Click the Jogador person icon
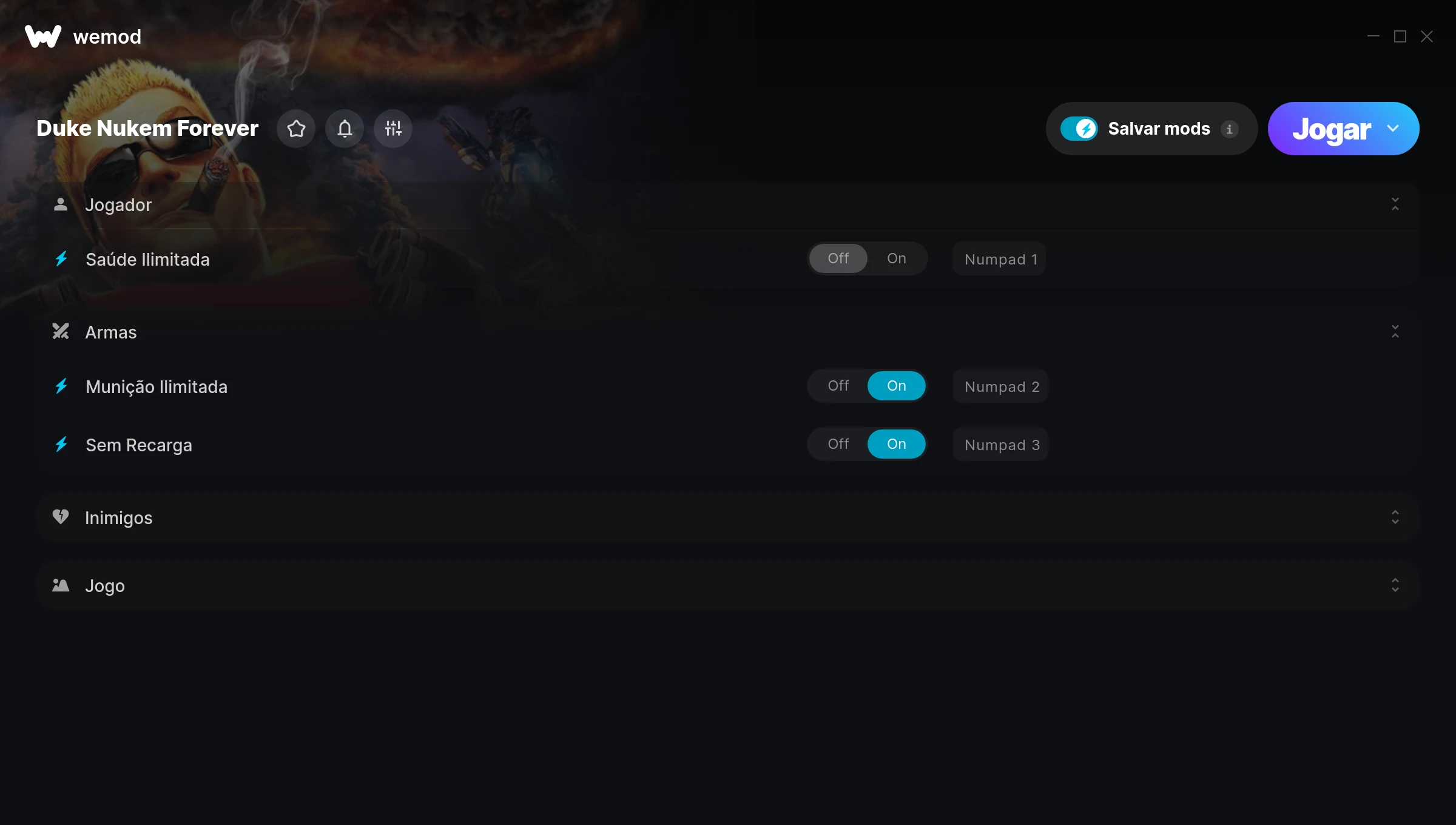Screen dimensions: 1456x825 click(61, 204)
